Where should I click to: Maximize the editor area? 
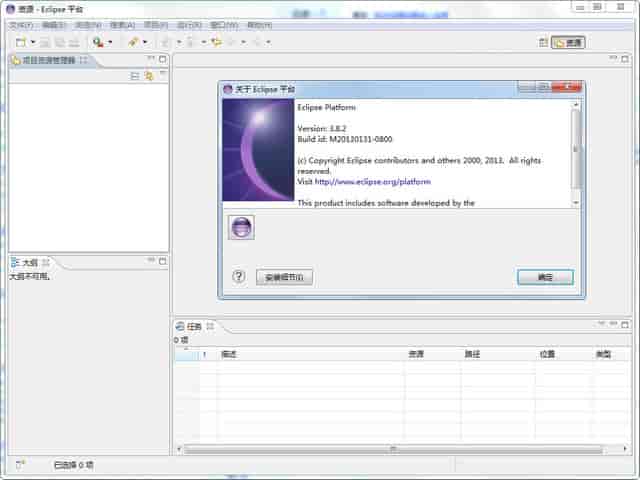click(625, 59)
